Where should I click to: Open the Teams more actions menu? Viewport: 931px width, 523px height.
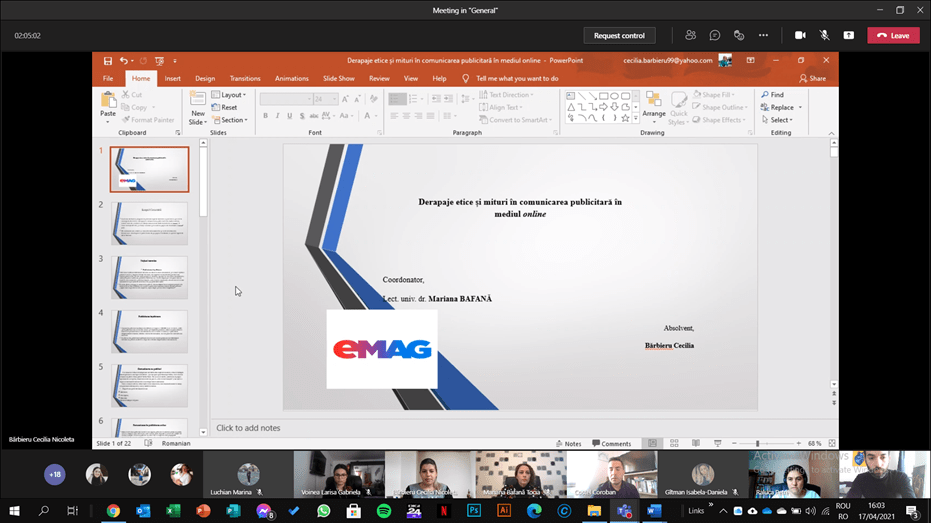click(763, 35)
